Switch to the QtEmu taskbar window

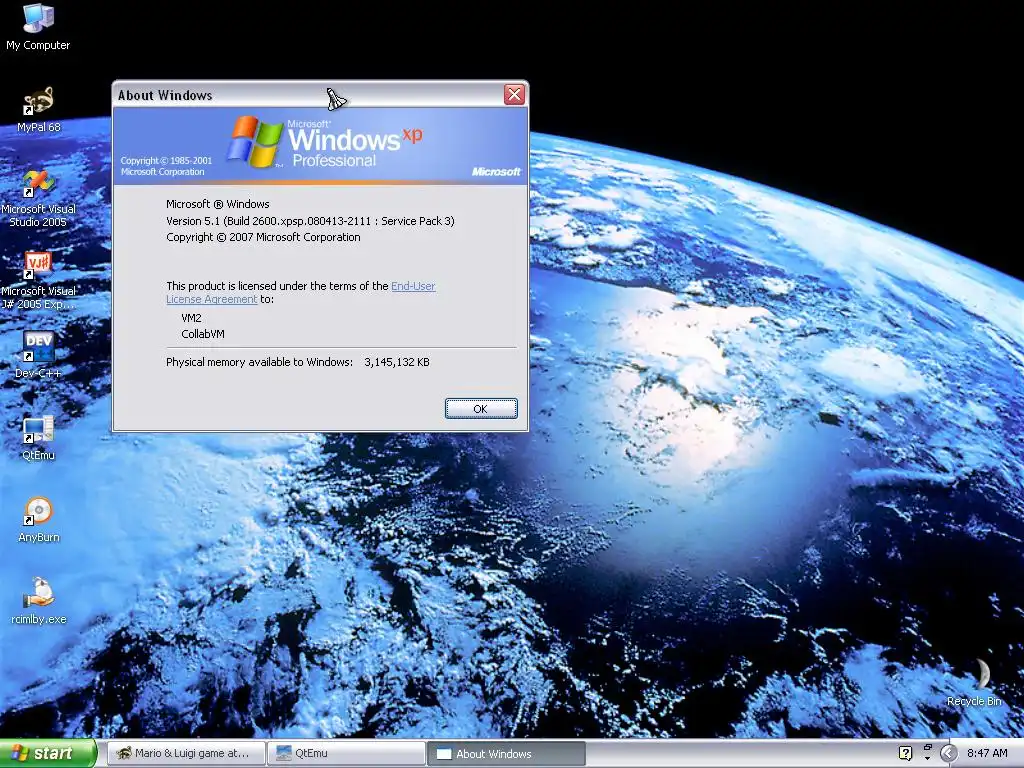pos(346,753)
